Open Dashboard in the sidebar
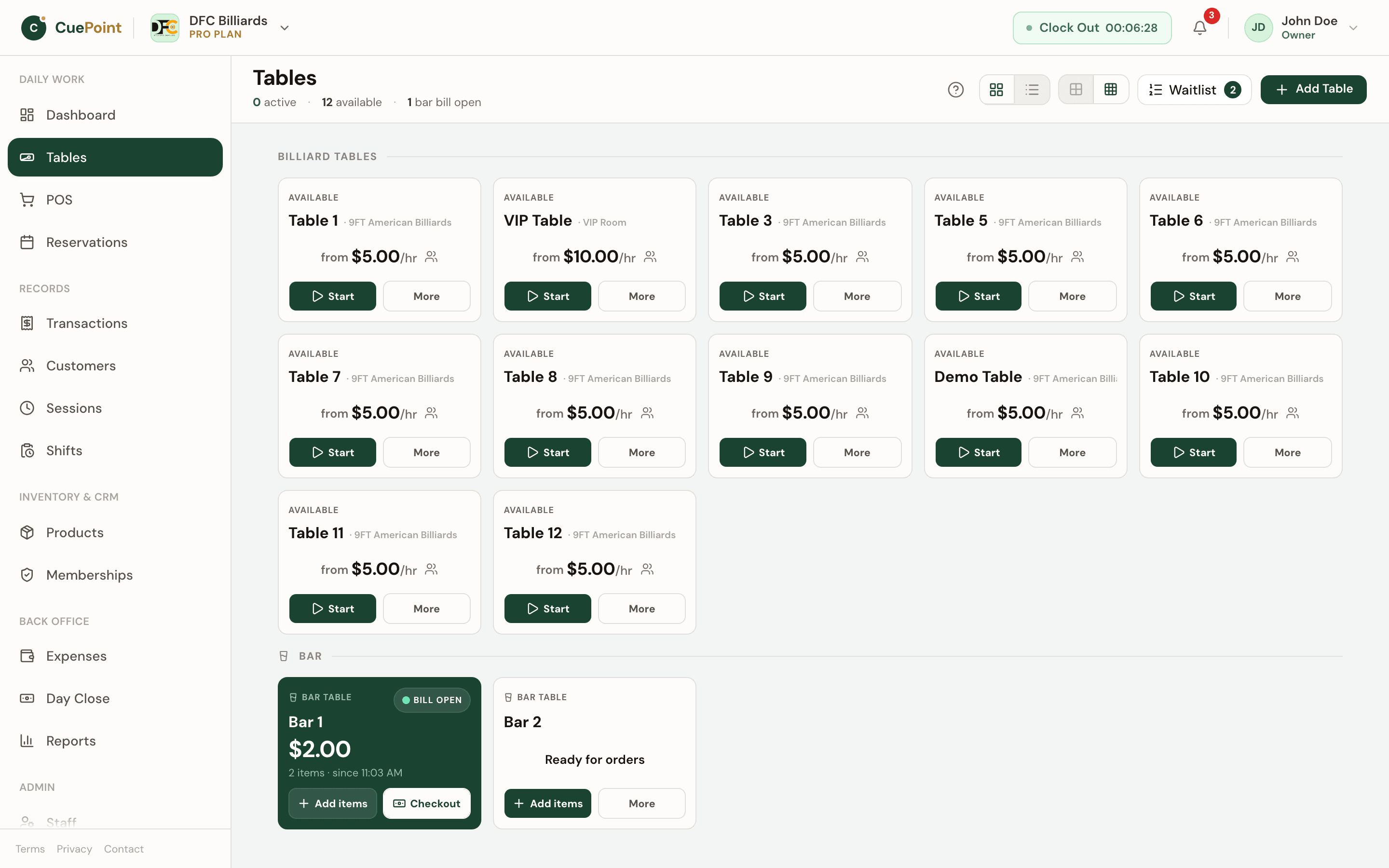 tap(115, 115)
